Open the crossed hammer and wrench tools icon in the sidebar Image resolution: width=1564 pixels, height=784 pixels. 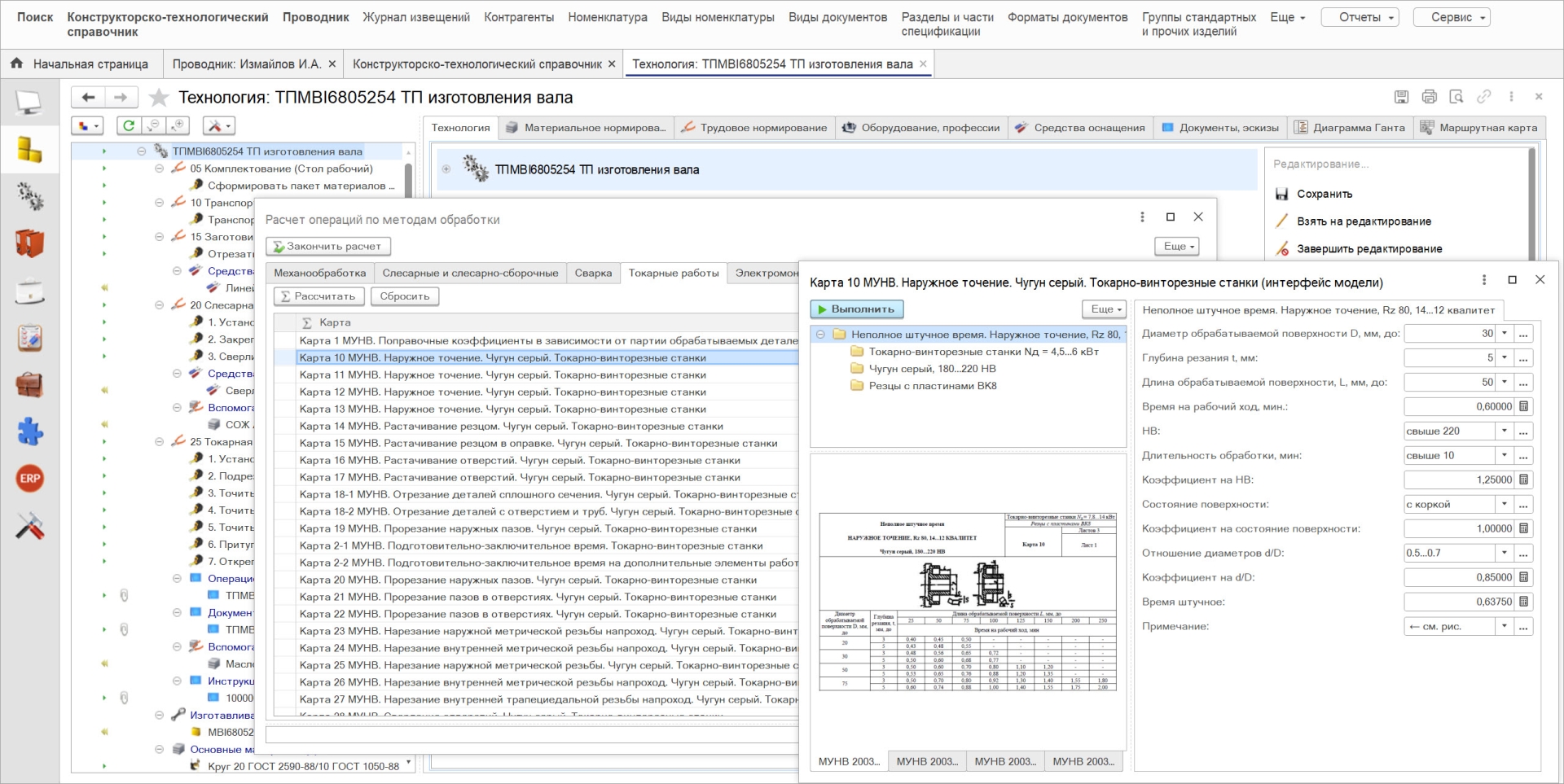(x=30, y=527)
